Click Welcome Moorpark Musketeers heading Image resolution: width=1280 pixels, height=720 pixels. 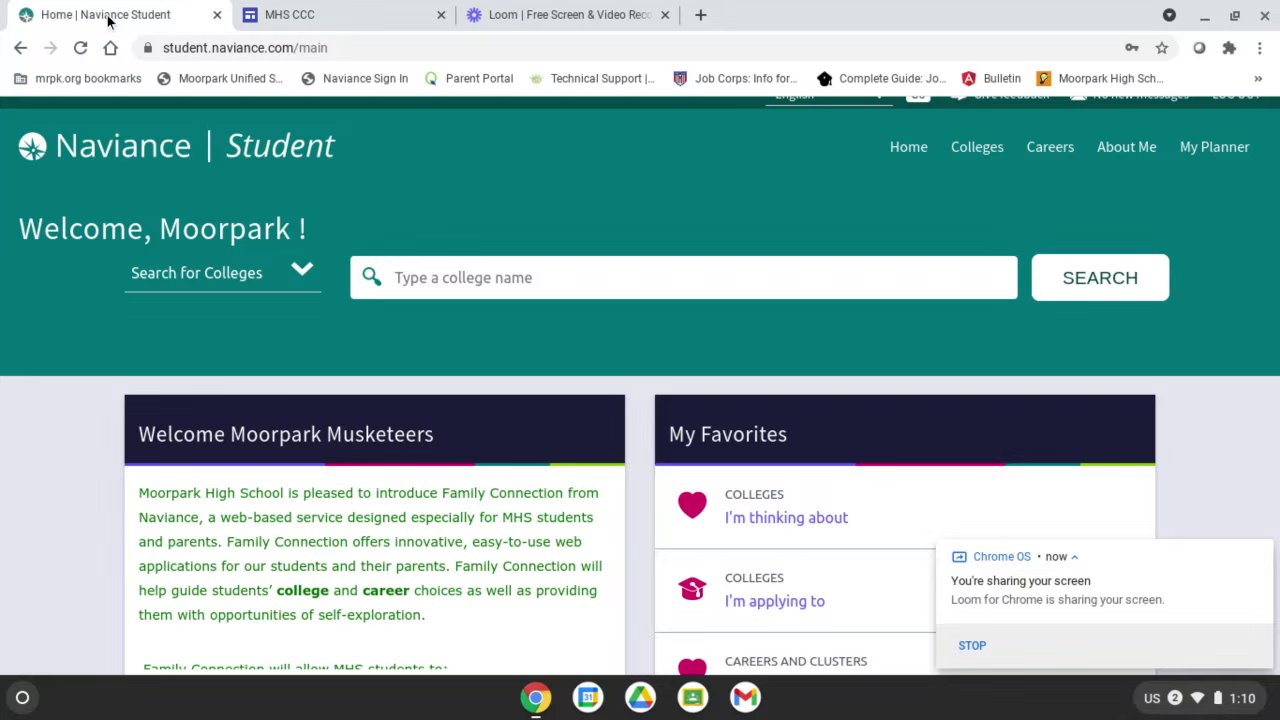coord(286,434)
